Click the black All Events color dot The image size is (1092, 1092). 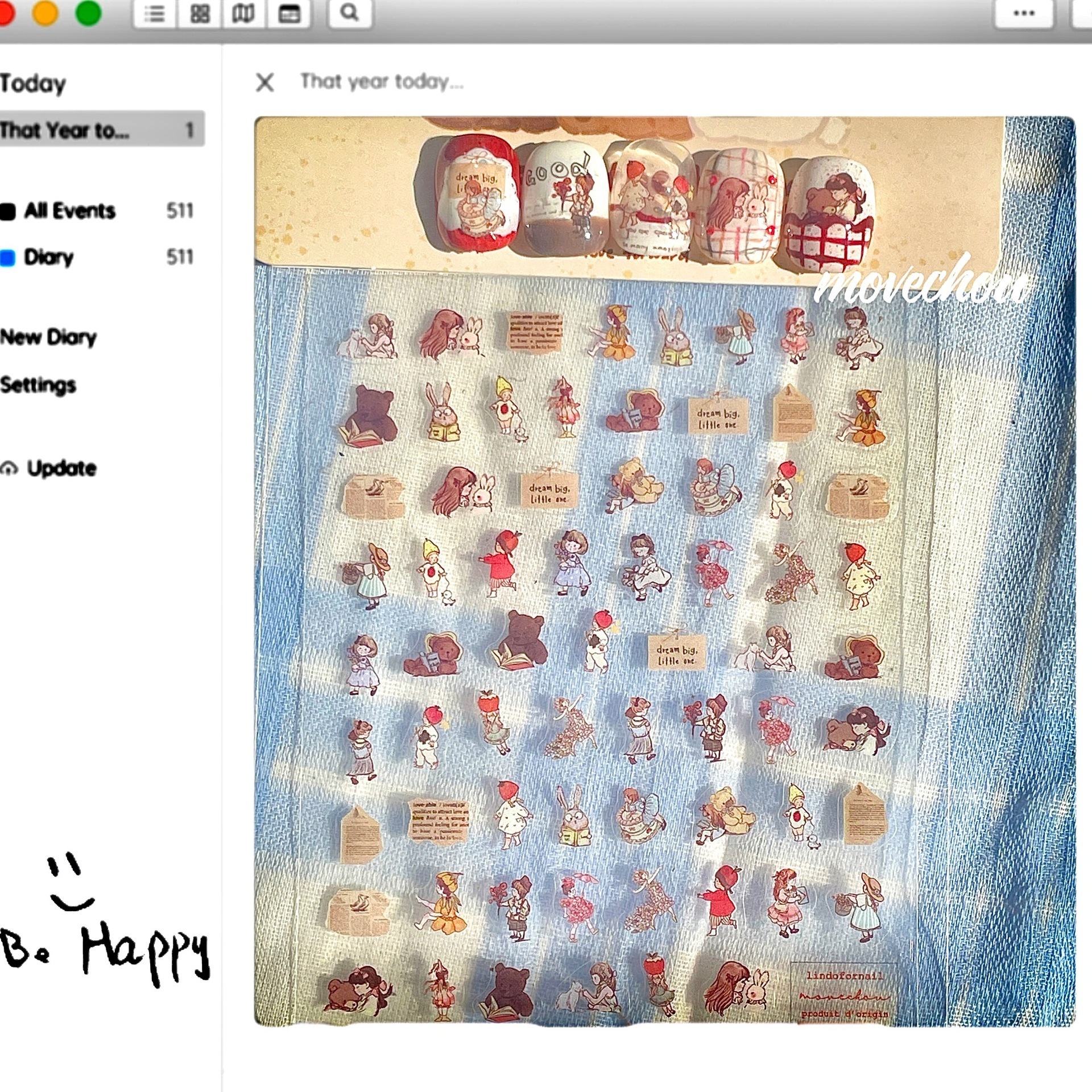[7, 212]
